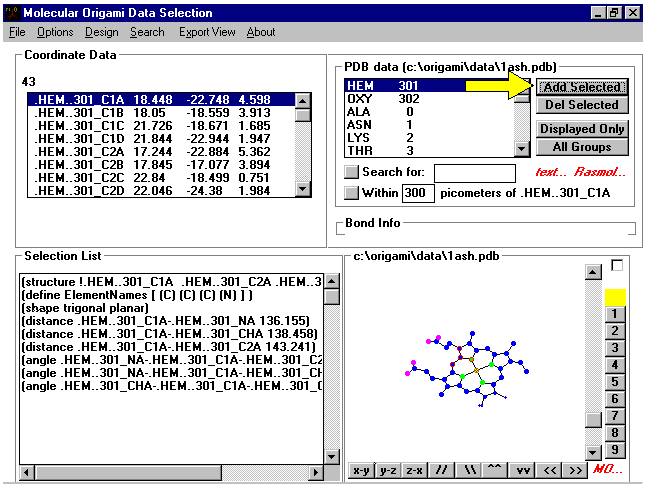Open the Export View menu

tap(207, 32)
